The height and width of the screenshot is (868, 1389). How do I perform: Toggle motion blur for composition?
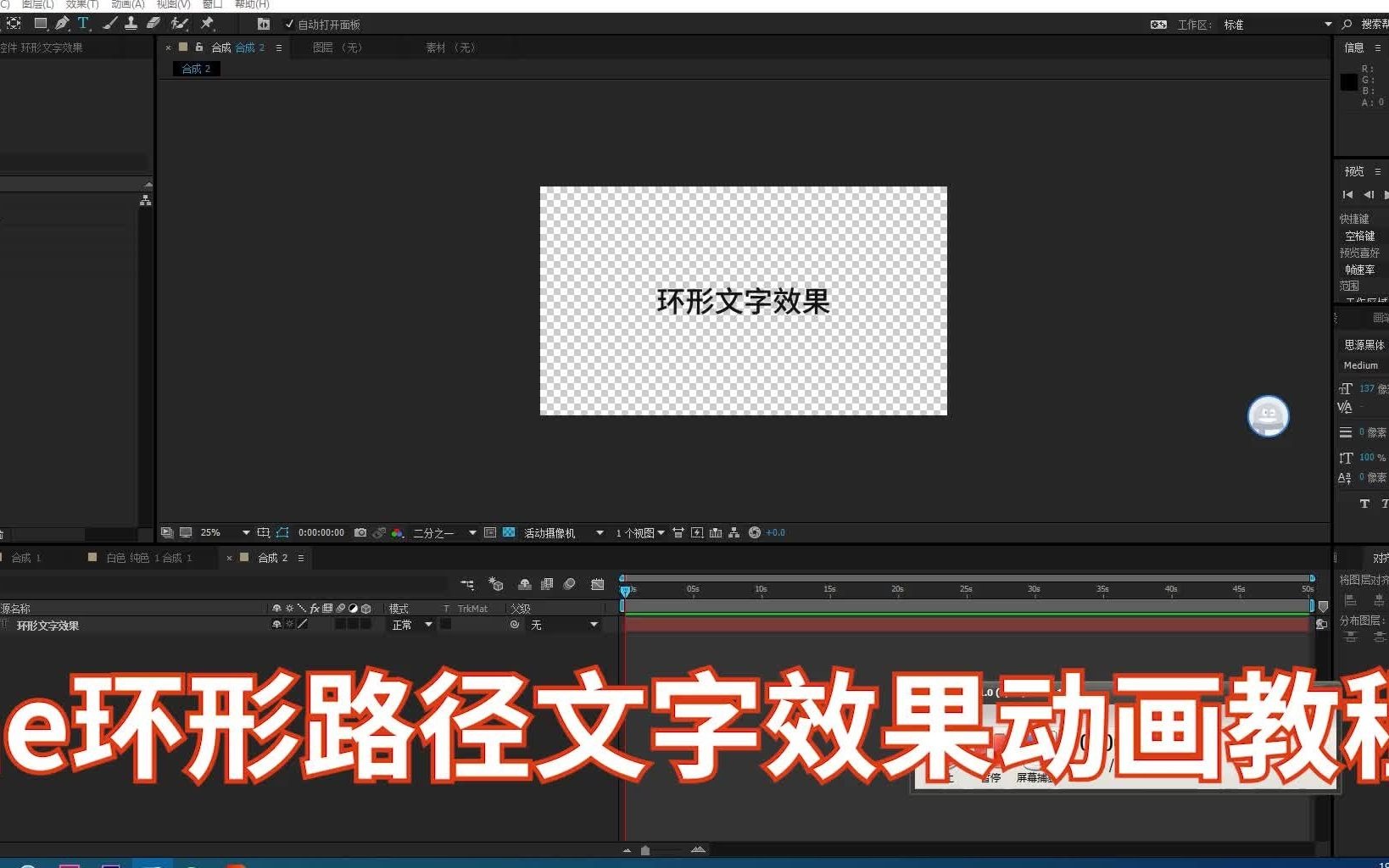(570, 584)
